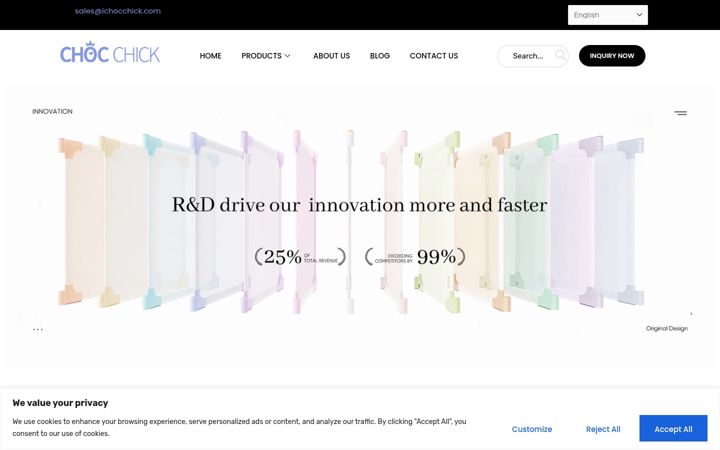Image resolution: width=720 pixels, height=450 pixels.
Task: Click the 25% total revenue statistic
Action: (x=300, y=256)
